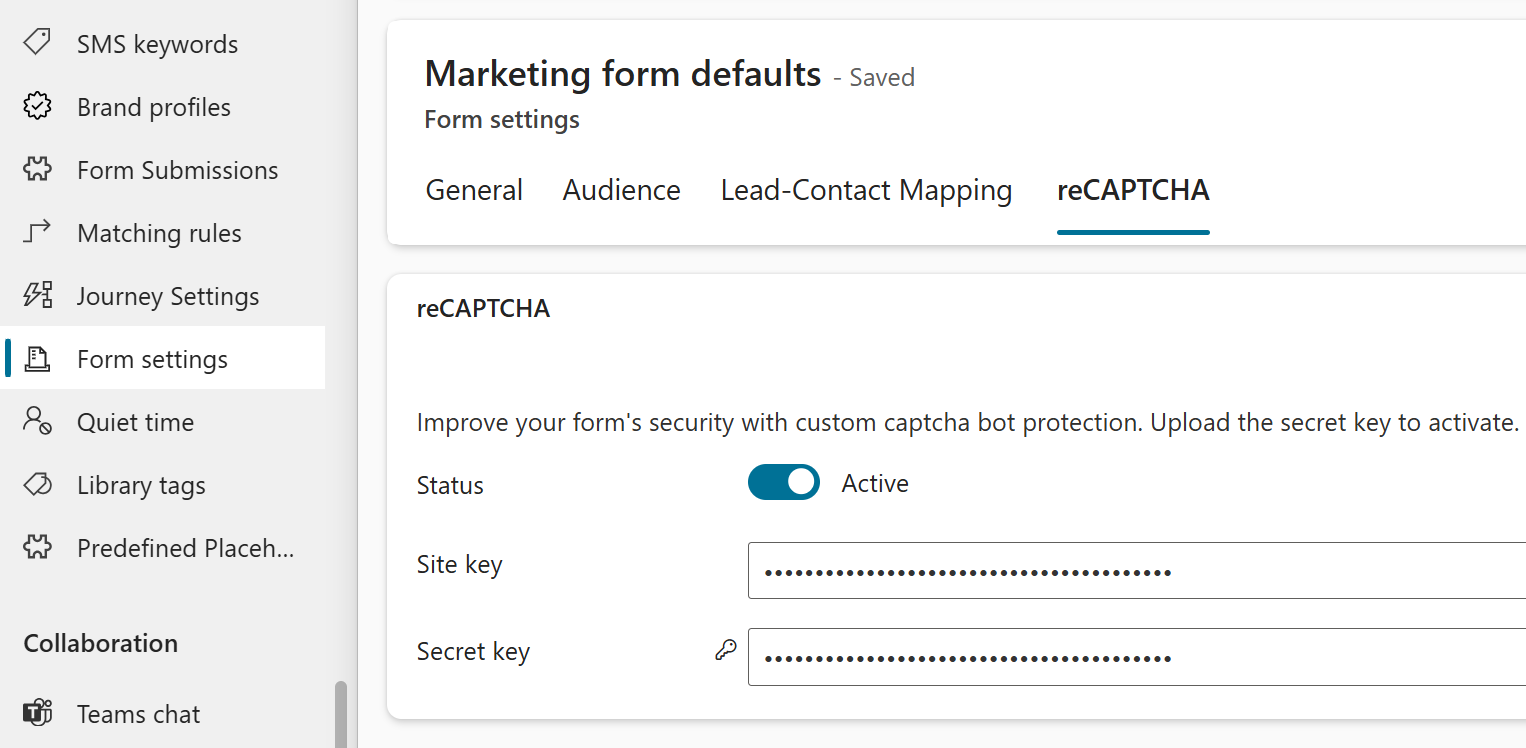Click the Teams chat icon
The image size is (1526, 748).
tap(37, 713)
